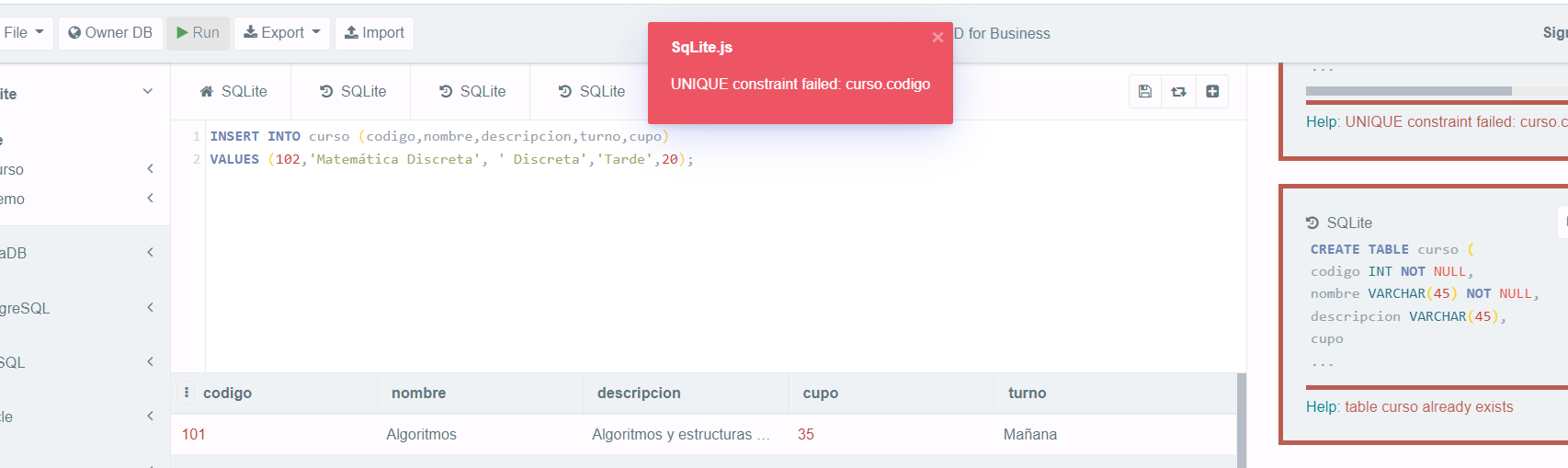This screenshot has height=468, width=1568.
Task: Close the SqLite.js error notification
Action: [x=937, y=38]
